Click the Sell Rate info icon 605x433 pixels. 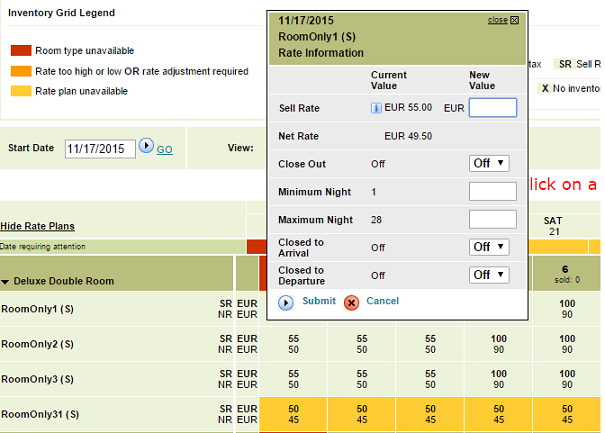(x=376, y=107)
